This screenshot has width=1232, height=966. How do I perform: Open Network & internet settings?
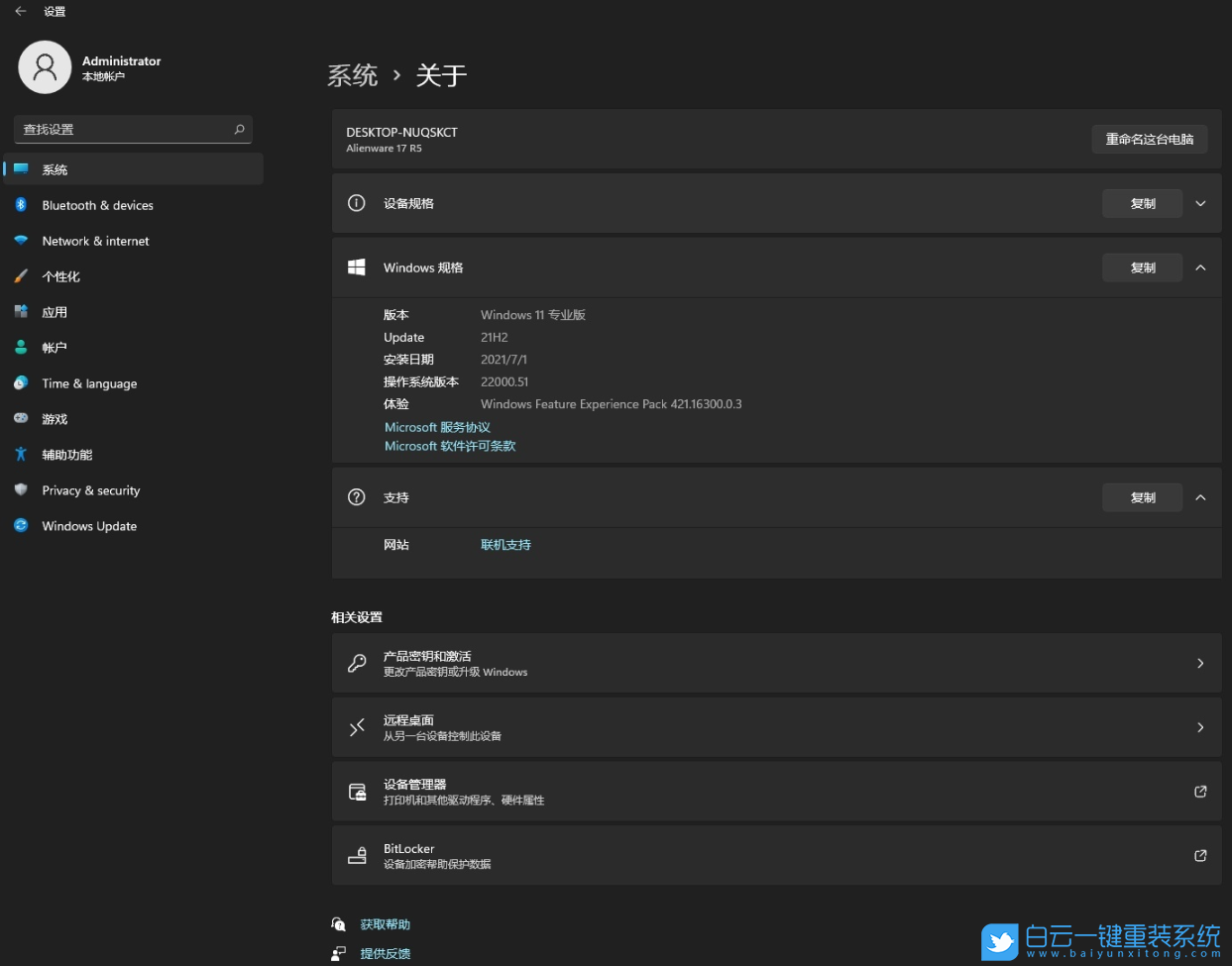(95, 241)
